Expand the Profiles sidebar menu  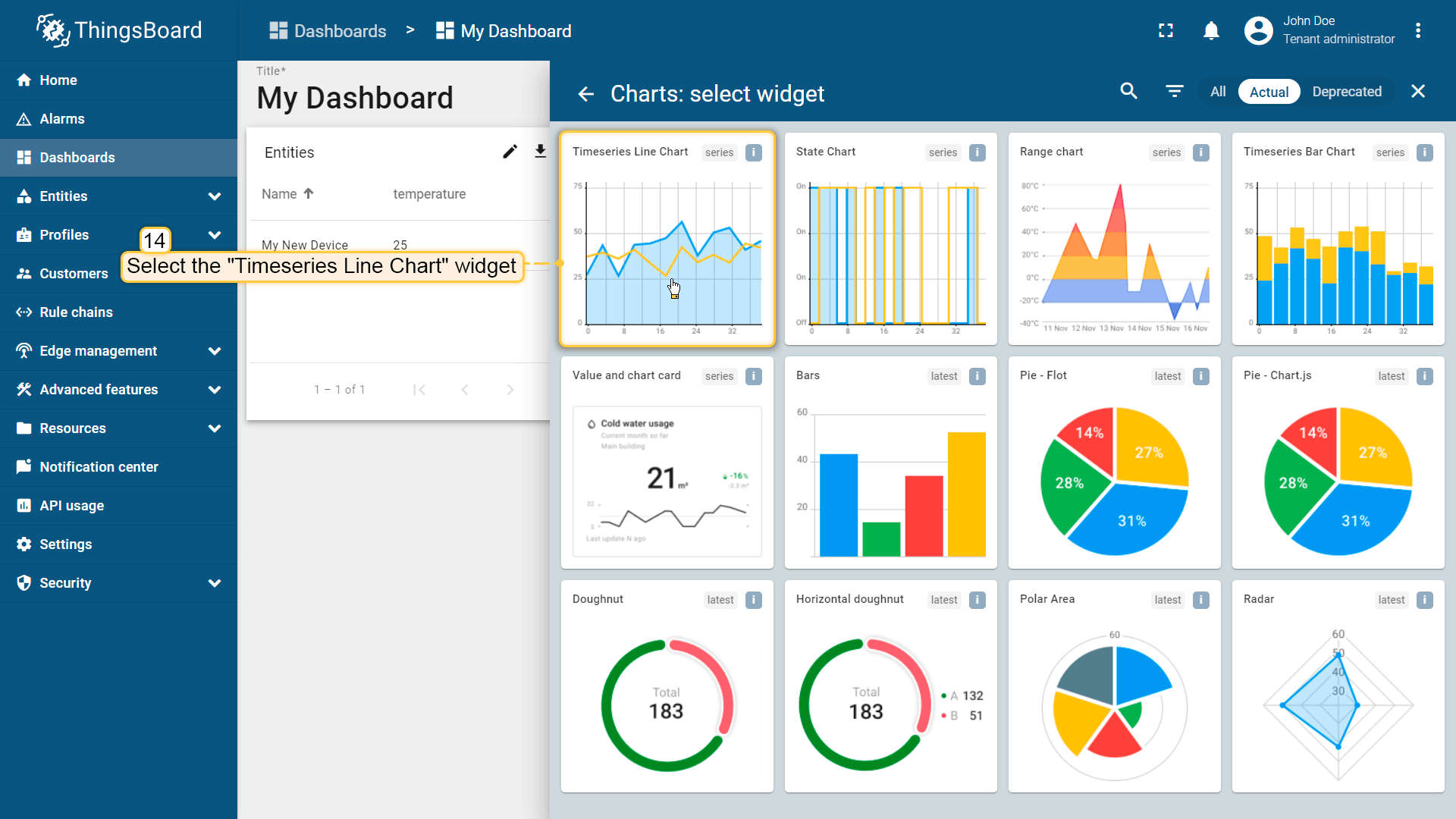coord(215,235)
